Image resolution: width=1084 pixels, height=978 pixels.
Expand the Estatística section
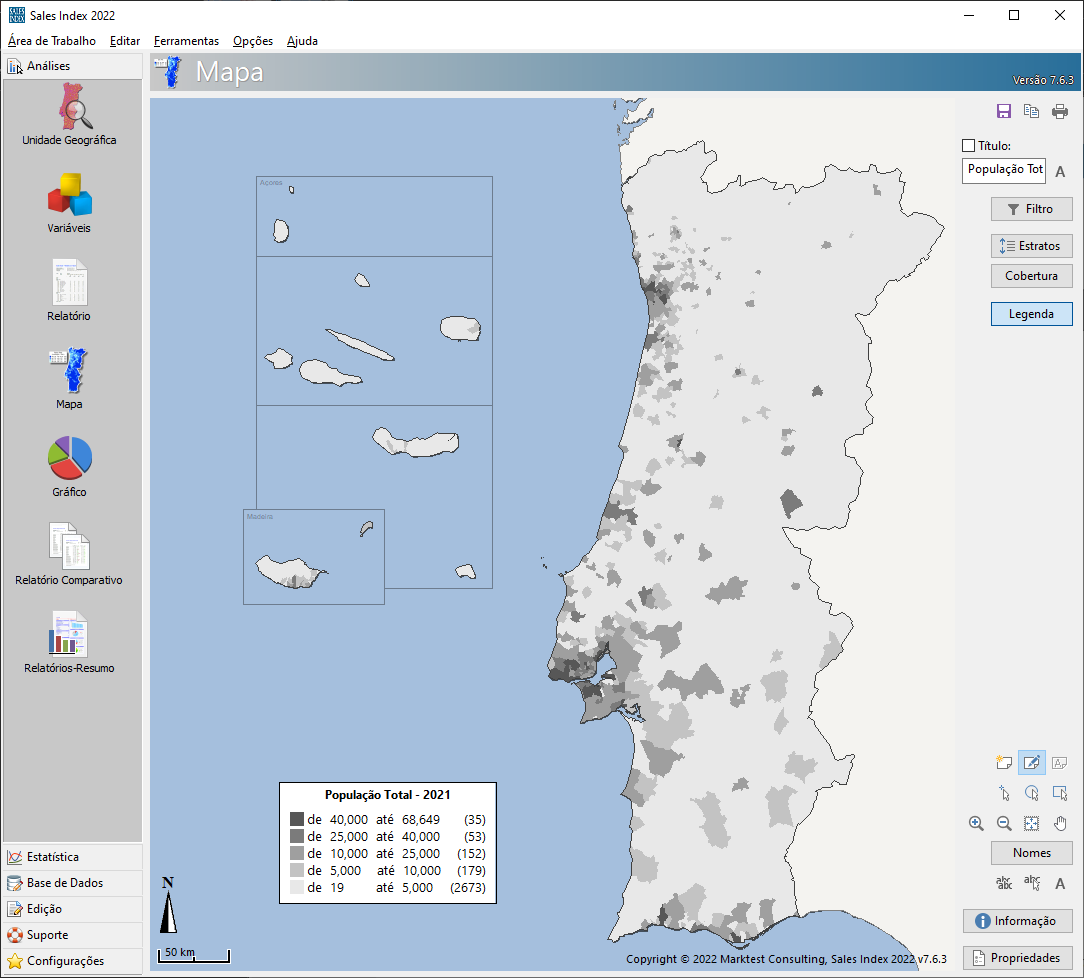pyautogui.click(x=66, y=857)
